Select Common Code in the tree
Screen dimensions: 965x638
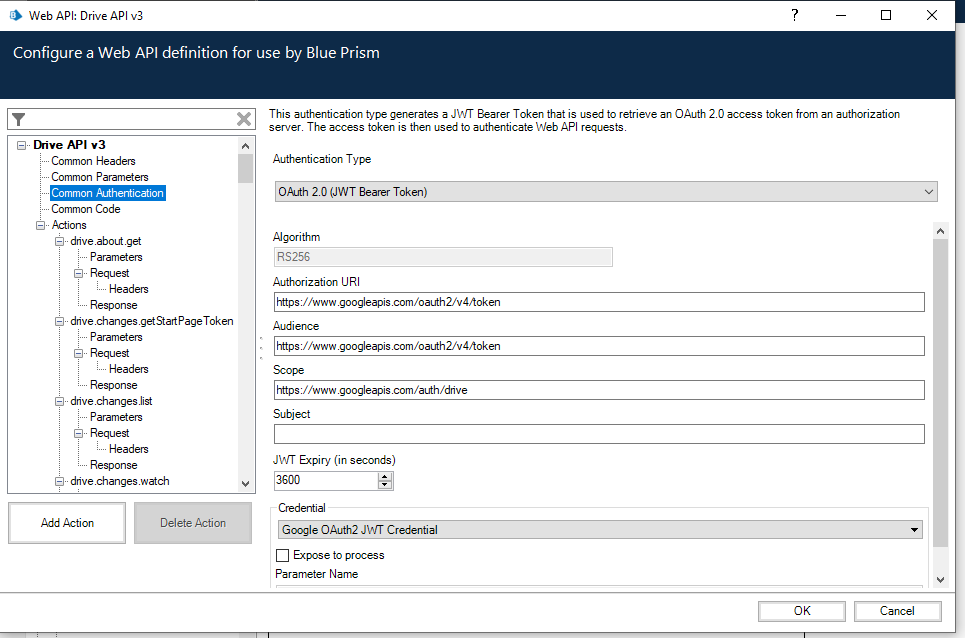click(x=85, y=209)
